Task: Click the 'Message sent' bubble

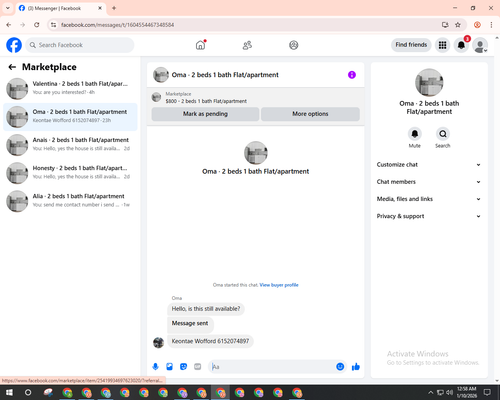Action: (x=190, y=324)
